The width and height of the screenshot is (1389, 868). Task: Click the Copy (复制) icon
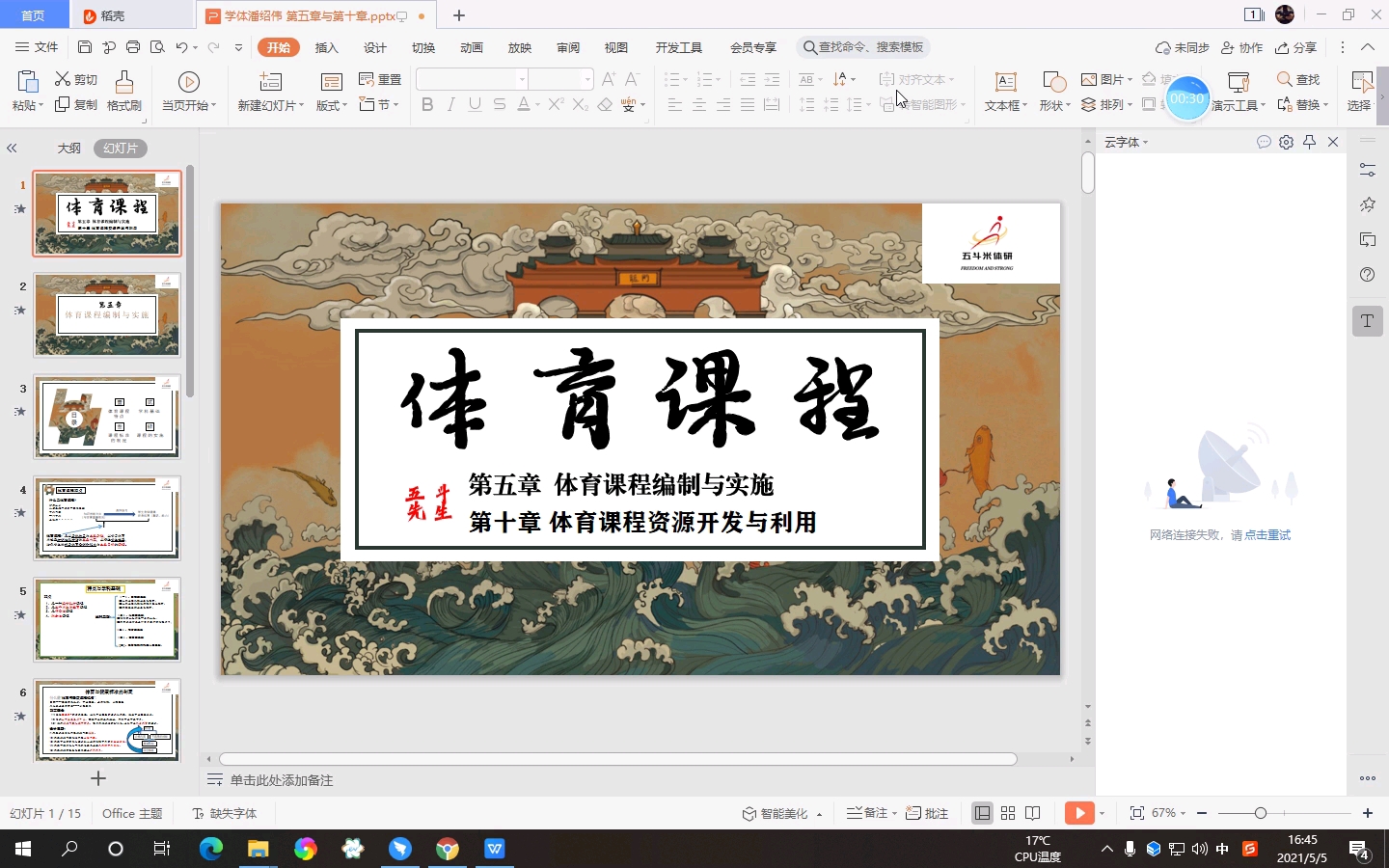click(63, 104)
